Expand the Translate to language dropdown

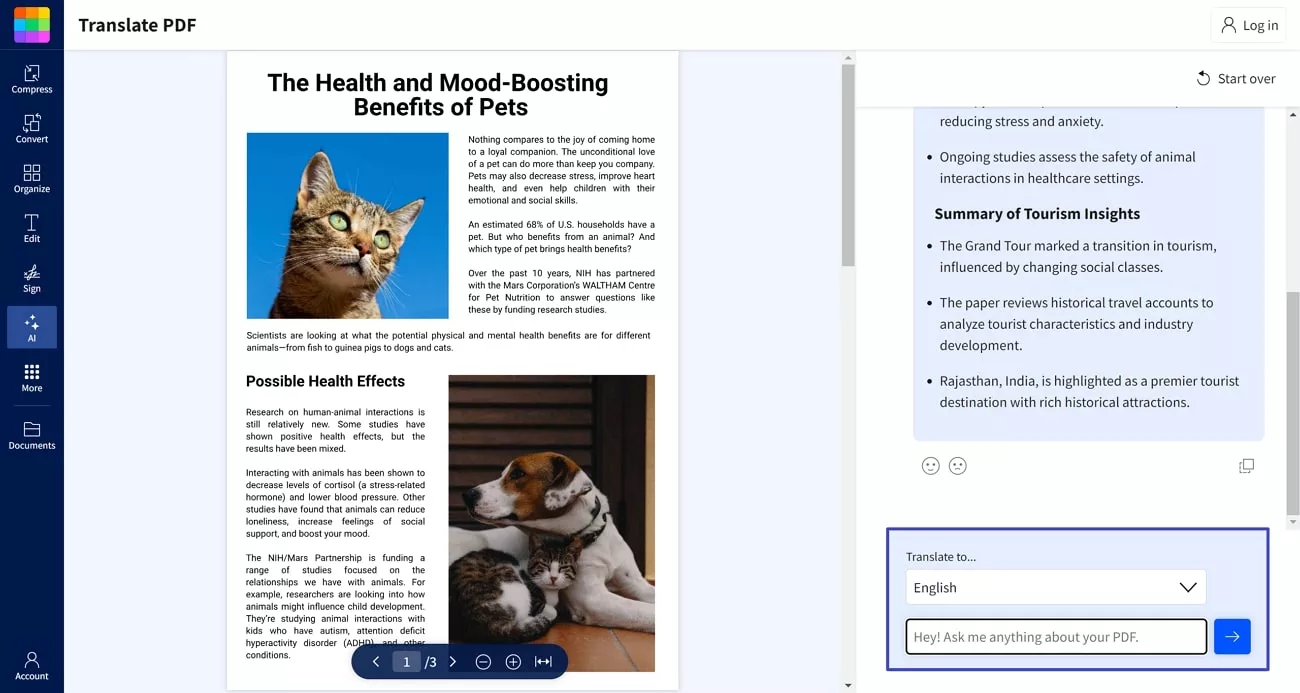click(x=1055, y=587)
